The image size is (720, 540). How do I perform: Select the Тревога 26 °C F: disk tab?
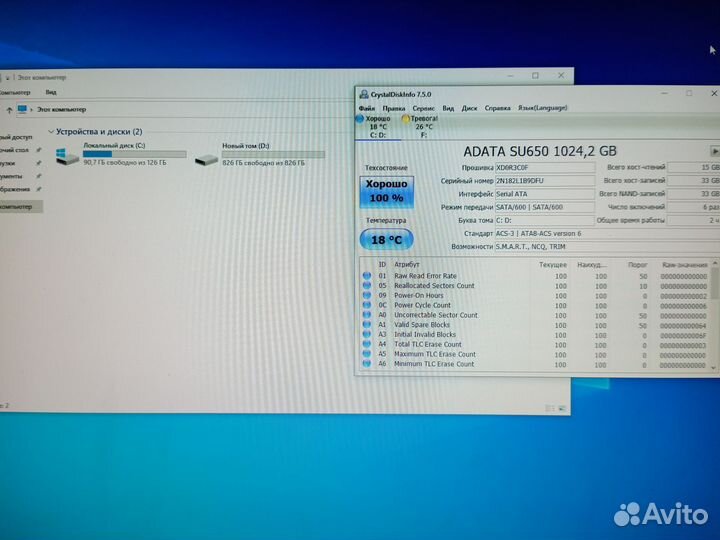click(421, 127)
